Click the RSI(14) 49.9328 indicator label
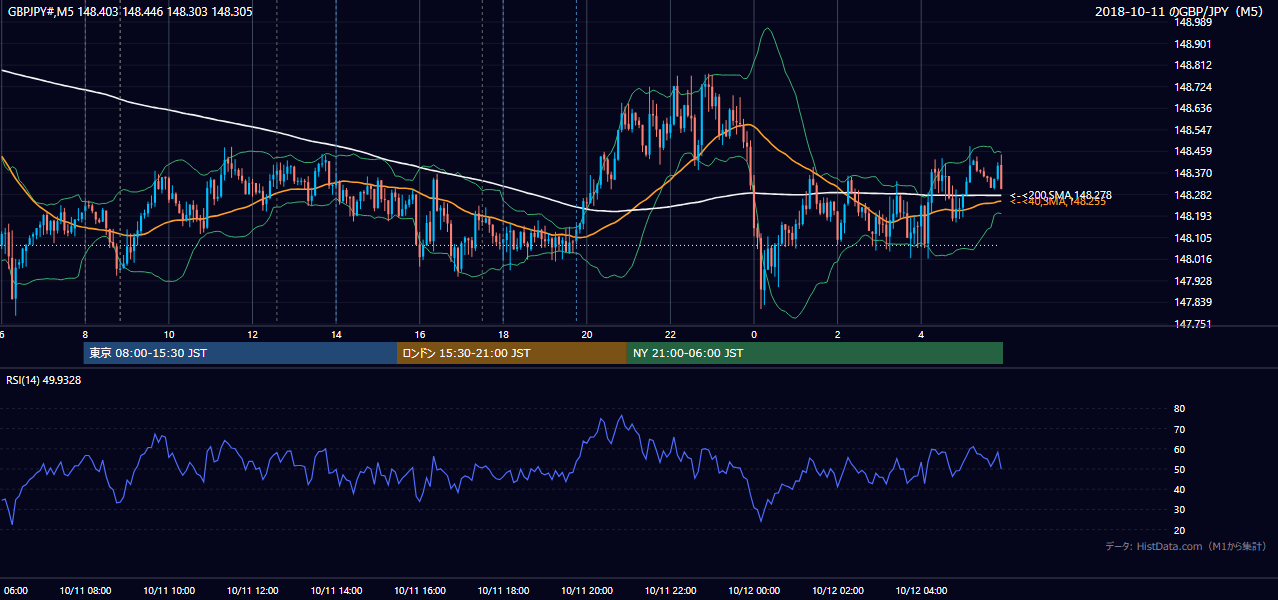This screenshot has width=1278, height=600. (x=44, y=380)
